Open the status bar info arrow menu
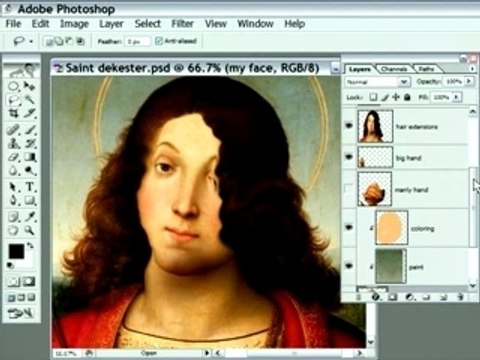480x360 pixels. pyautogui.click(x=207, y=352)
